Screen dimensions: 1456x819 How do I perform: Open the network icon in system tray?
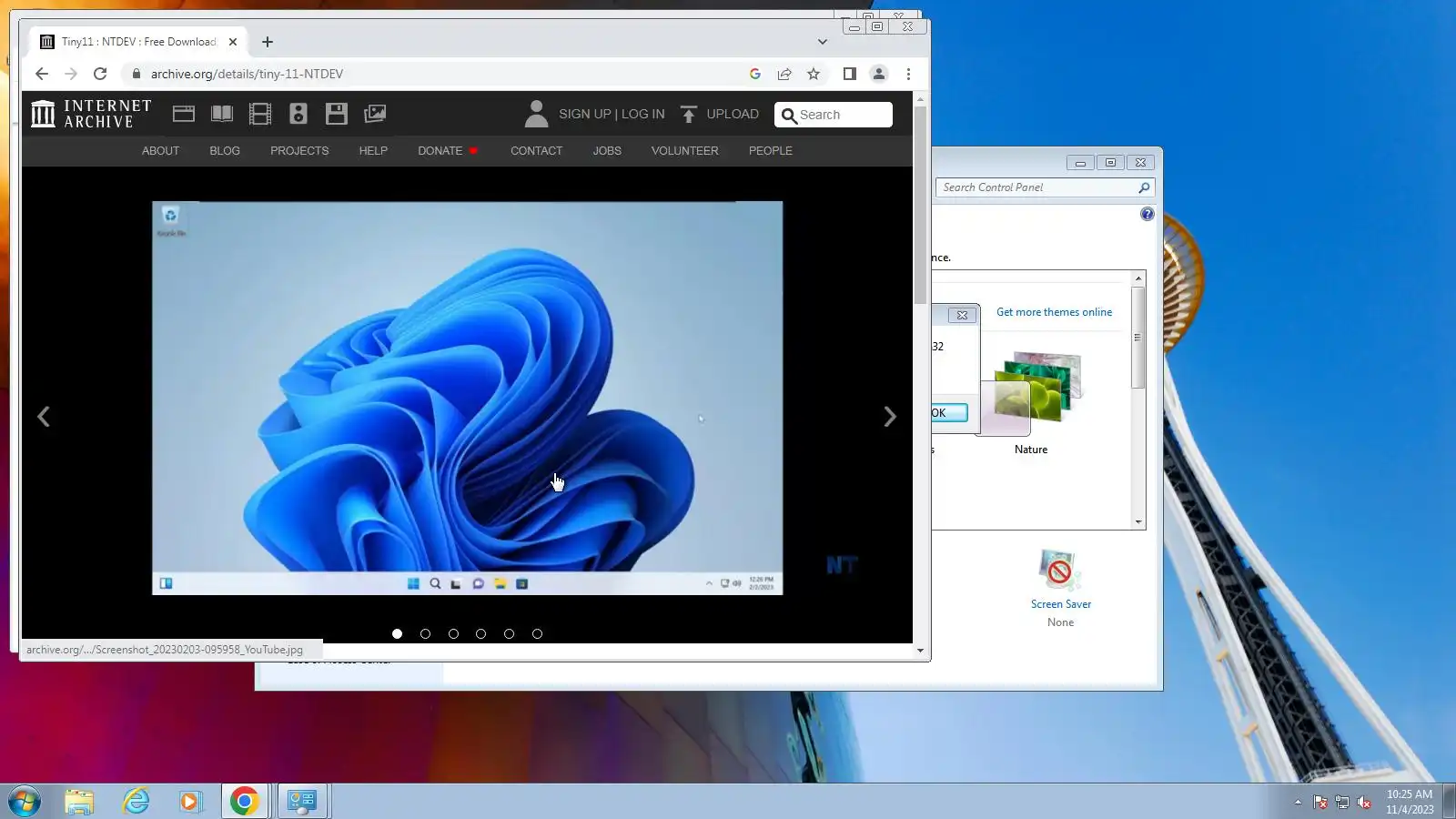(1342, 802)
